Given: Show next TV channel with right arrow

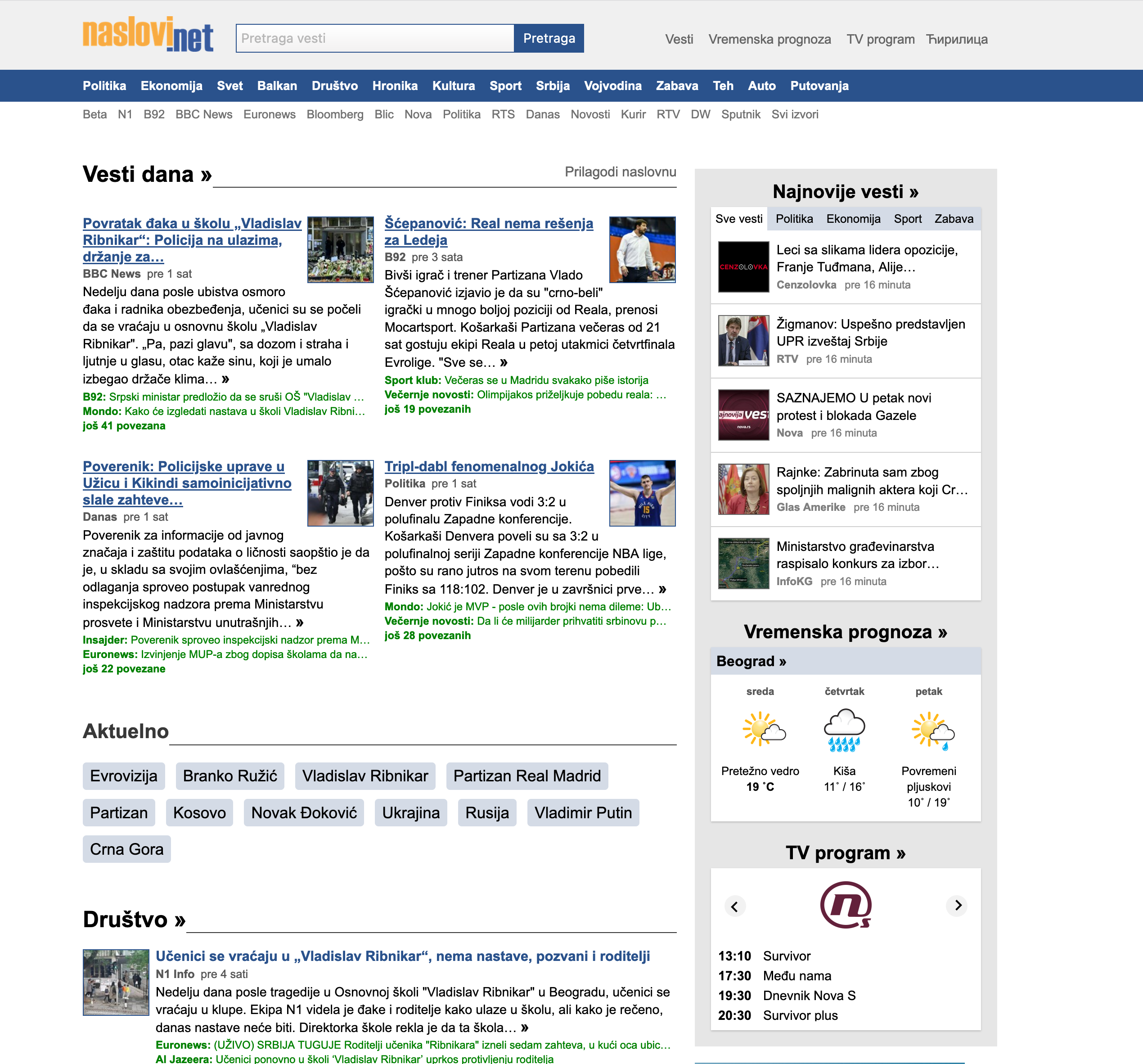Looking at the screenshot, I should point(957,905).
